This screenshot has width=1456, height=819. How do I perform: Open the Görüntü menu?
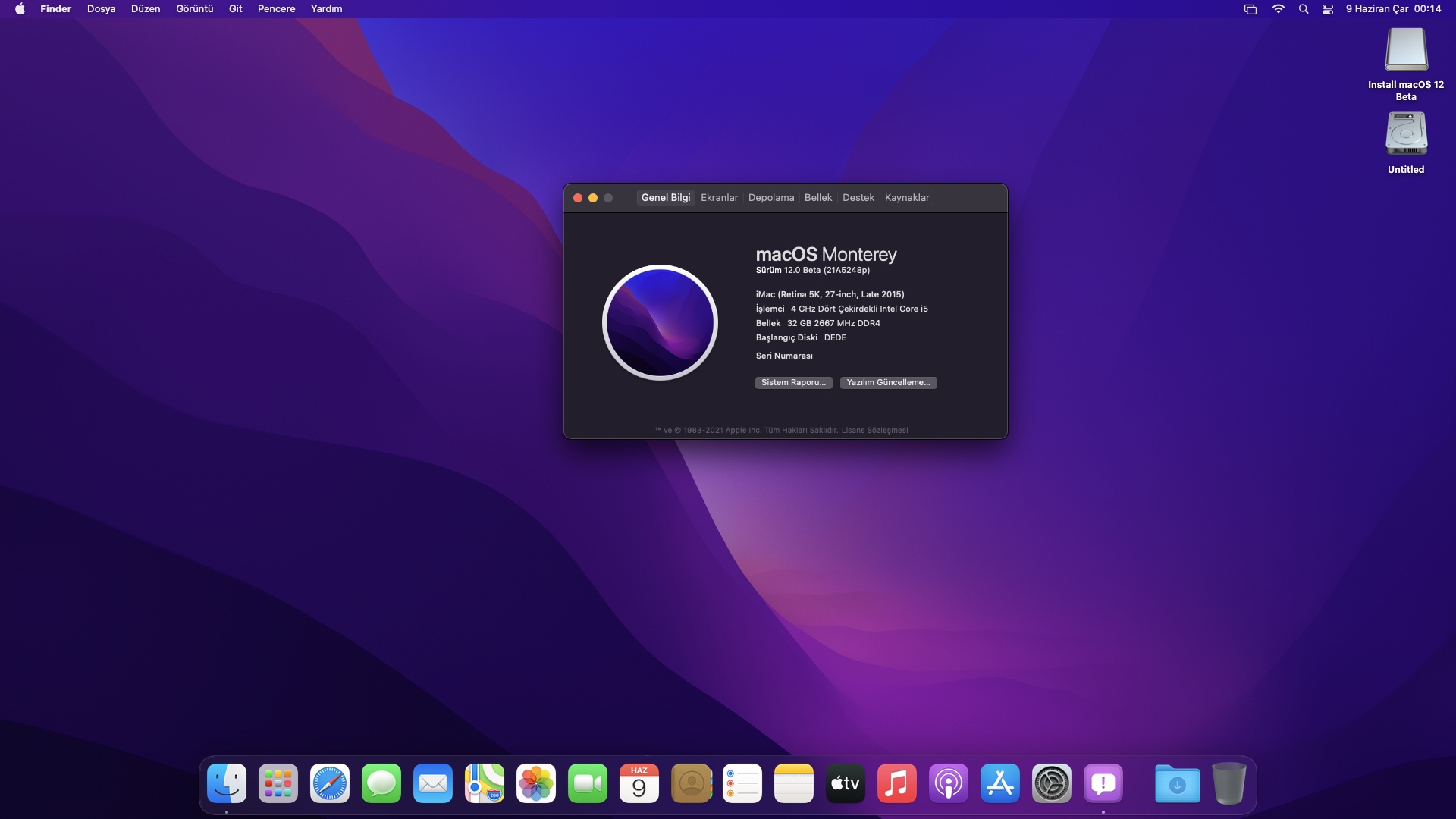(194, 9)
